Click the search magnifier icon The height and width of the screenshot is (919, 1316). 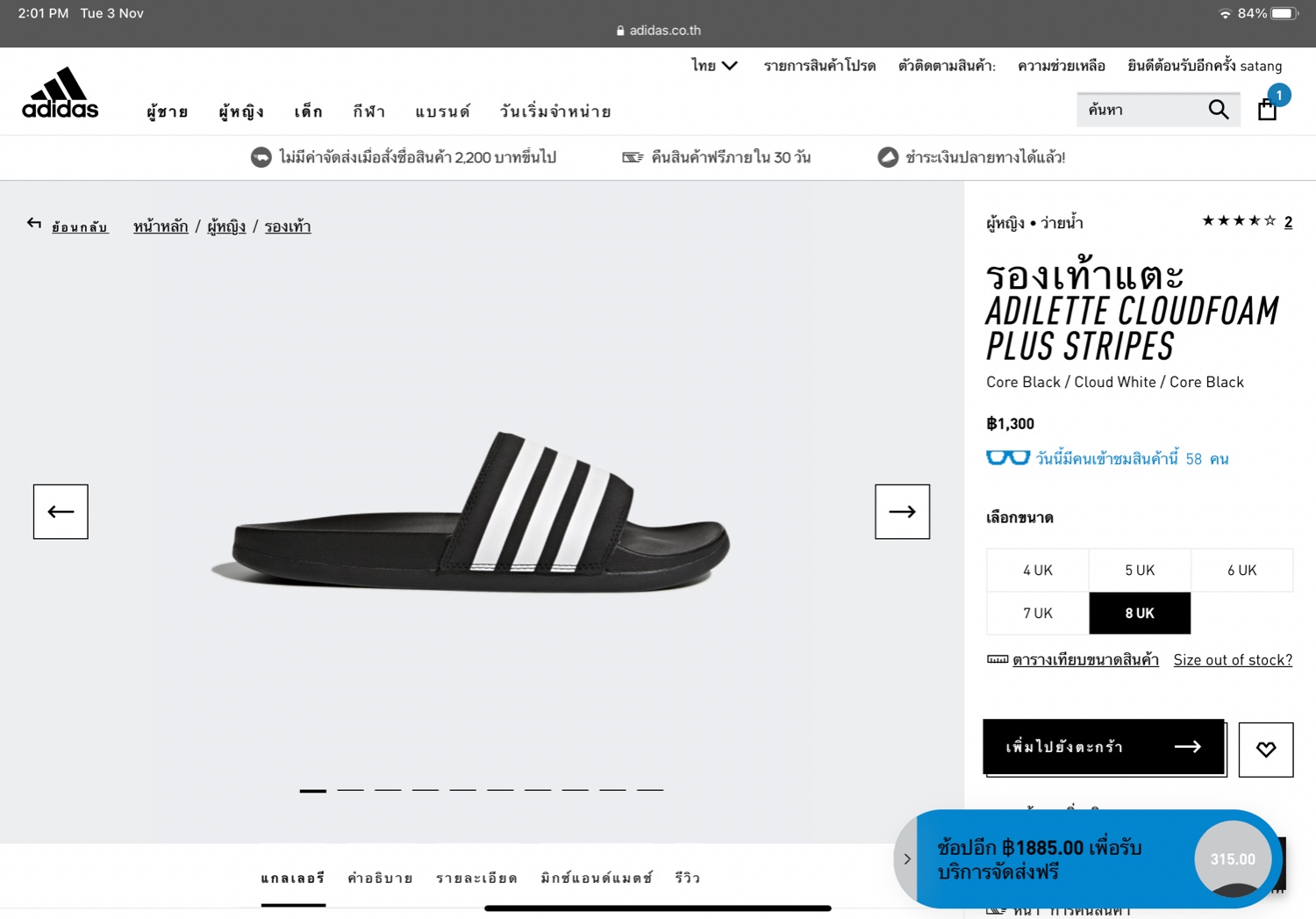(x=1218, y=109)
